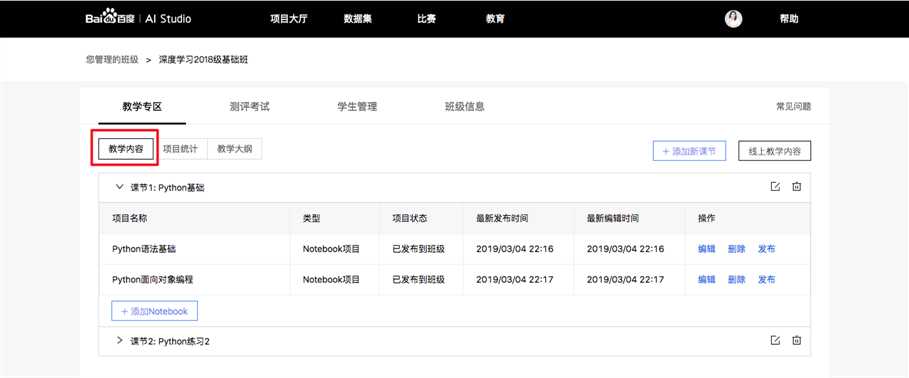Viewport: 909px width, 378px height.
Task: Click 删除 for Python面向对象编程
Action: [736, 279]
